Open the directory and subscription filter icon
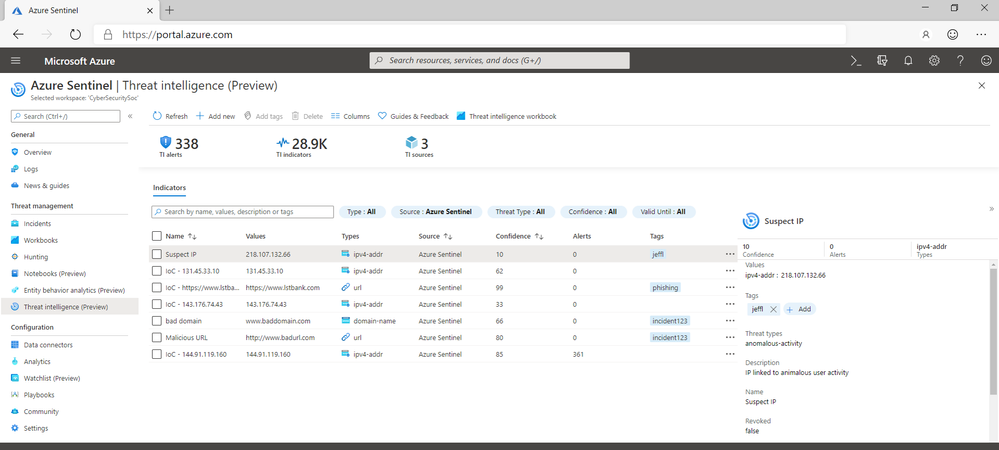 pos(882,61)
